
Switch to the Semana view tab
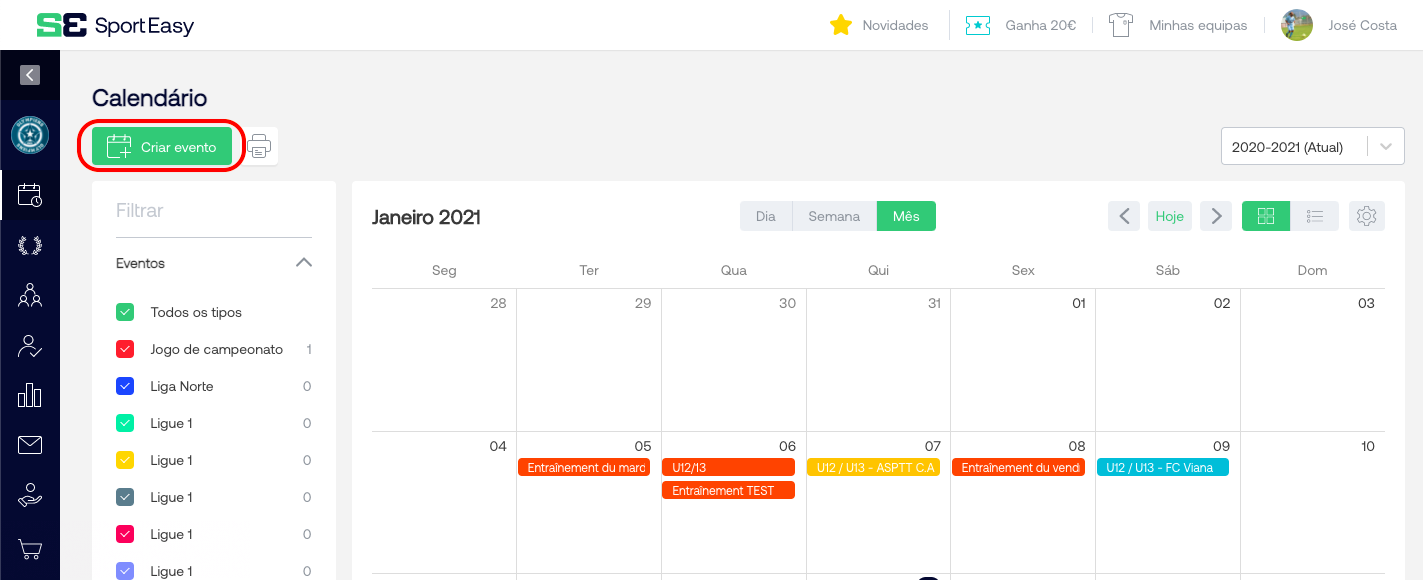click(x=834, y=216)
